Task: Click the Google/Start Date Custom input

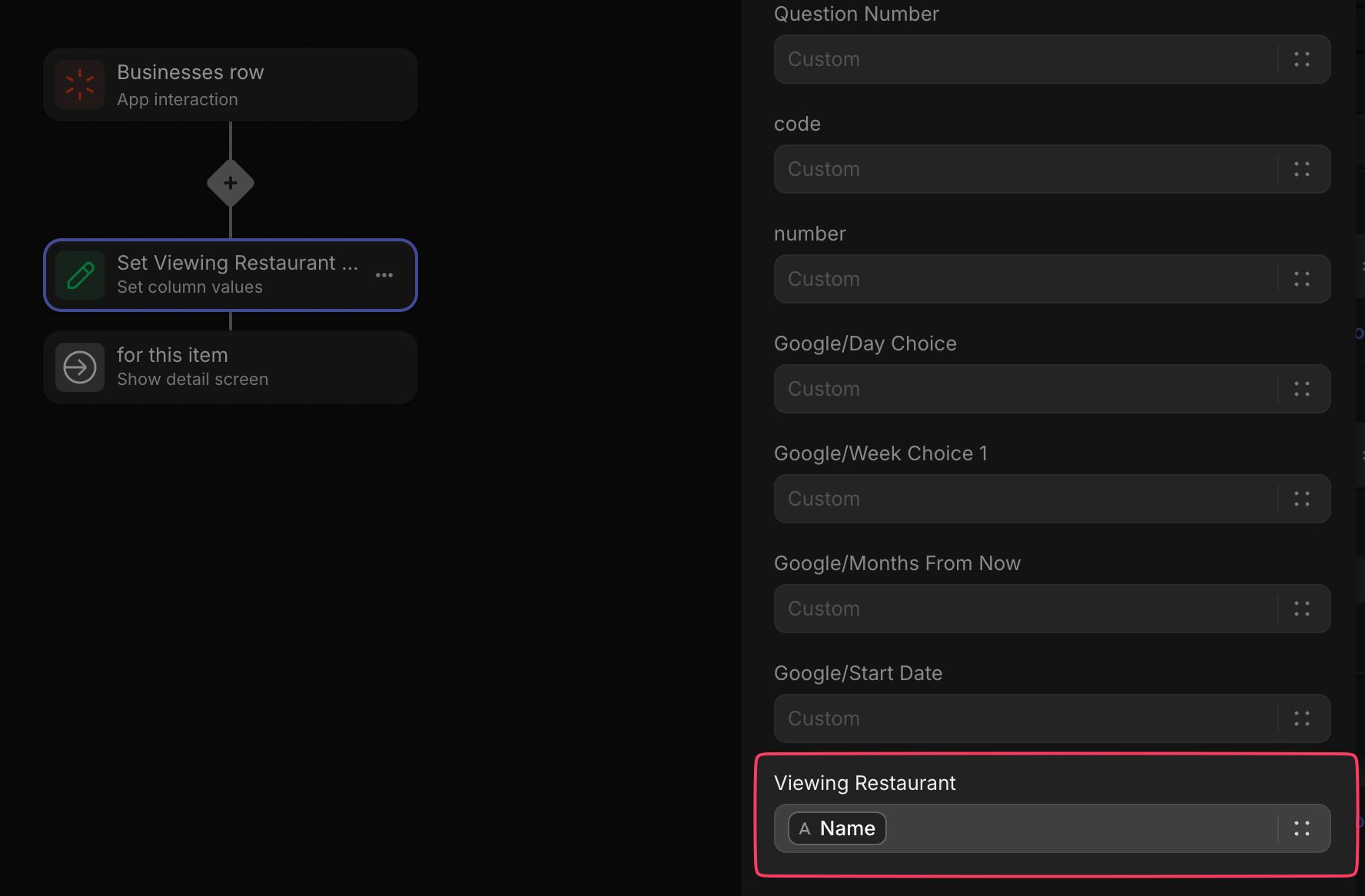Action: coord(1026,718)
